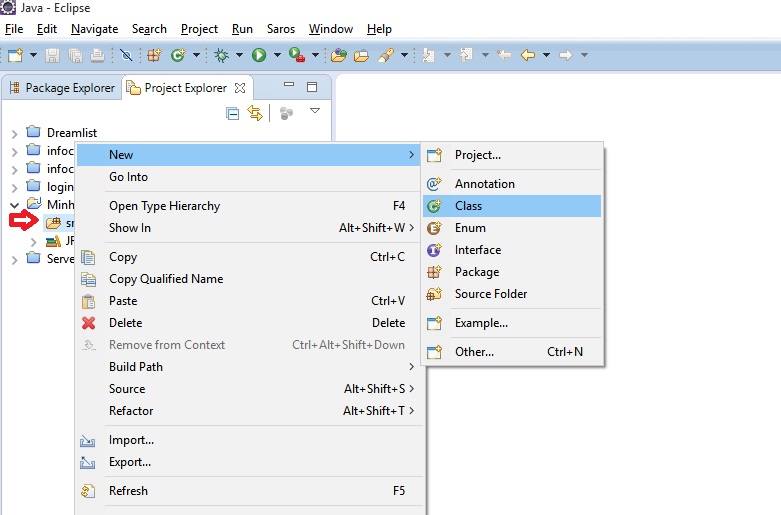781x515 pixels.
Task: Open Project Explorer view menu triangle
Action: pyautogui.click(x=315, y=111)
